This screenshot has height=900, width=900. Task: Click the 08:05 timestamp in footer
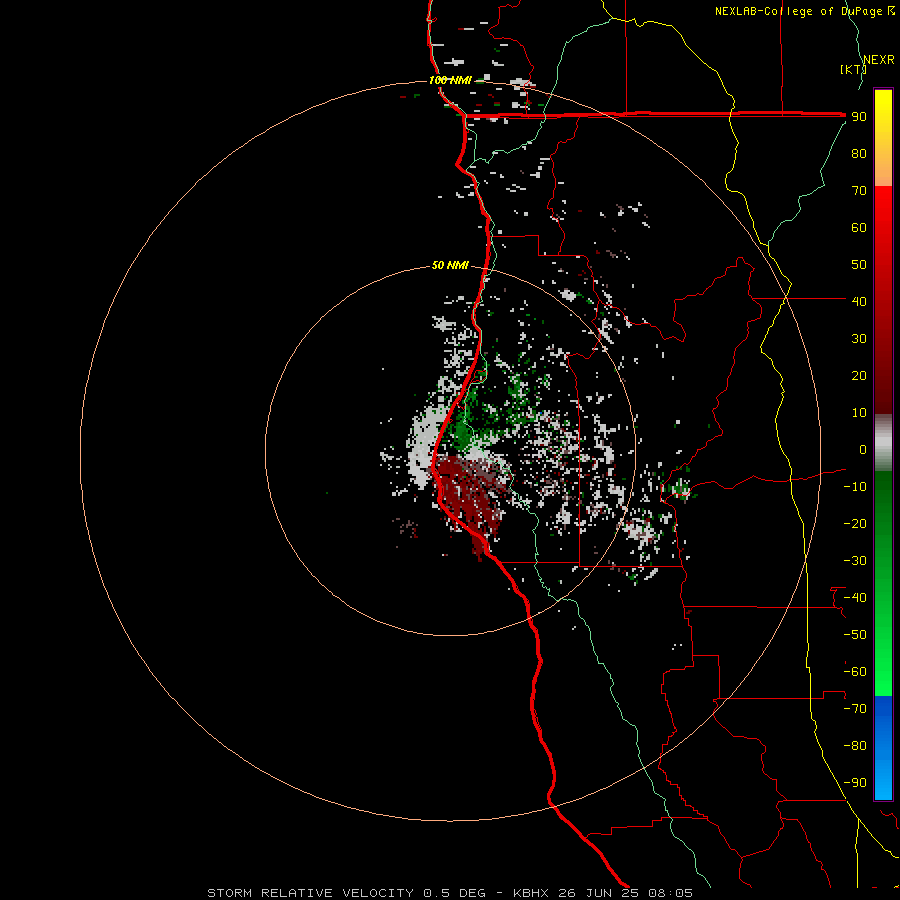pos(670,893)
